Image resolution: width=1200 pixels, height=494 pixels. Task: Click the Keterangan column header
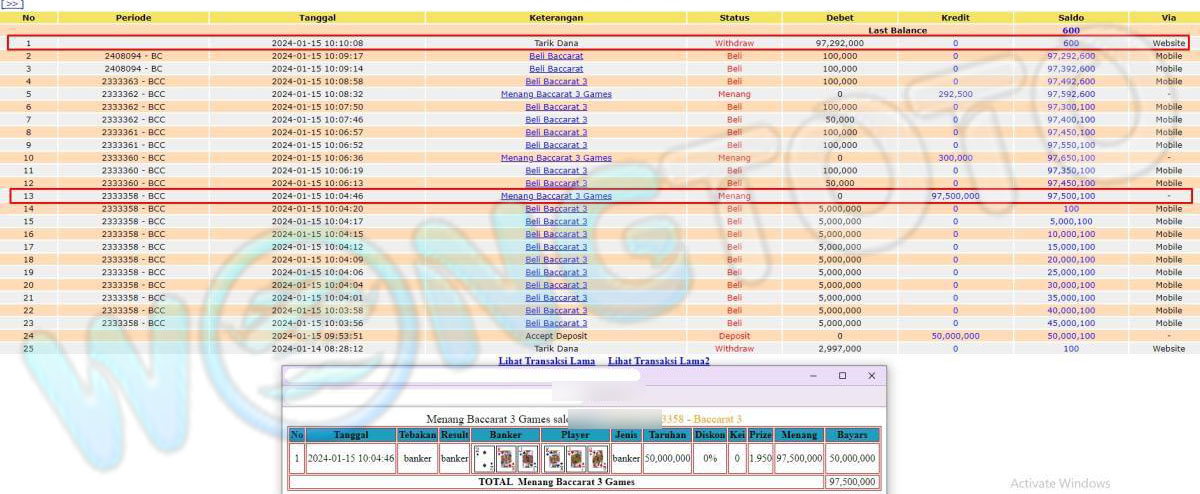pyautogui.click(x=556, y=18)
